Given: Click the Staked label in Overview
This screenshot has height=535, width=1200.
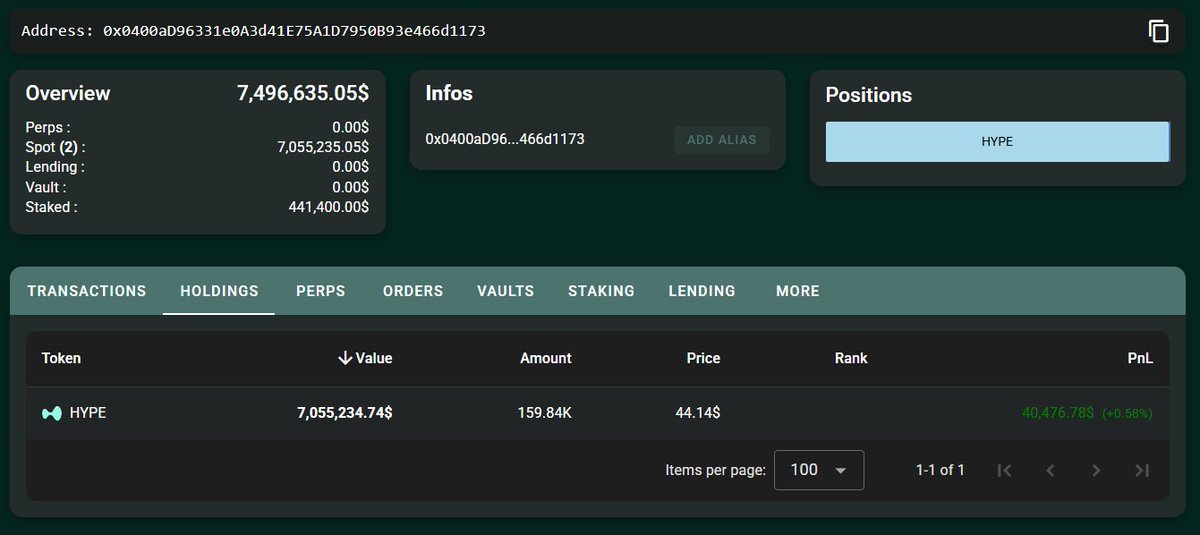Looking at the screenshot, I should click(51, 207).
